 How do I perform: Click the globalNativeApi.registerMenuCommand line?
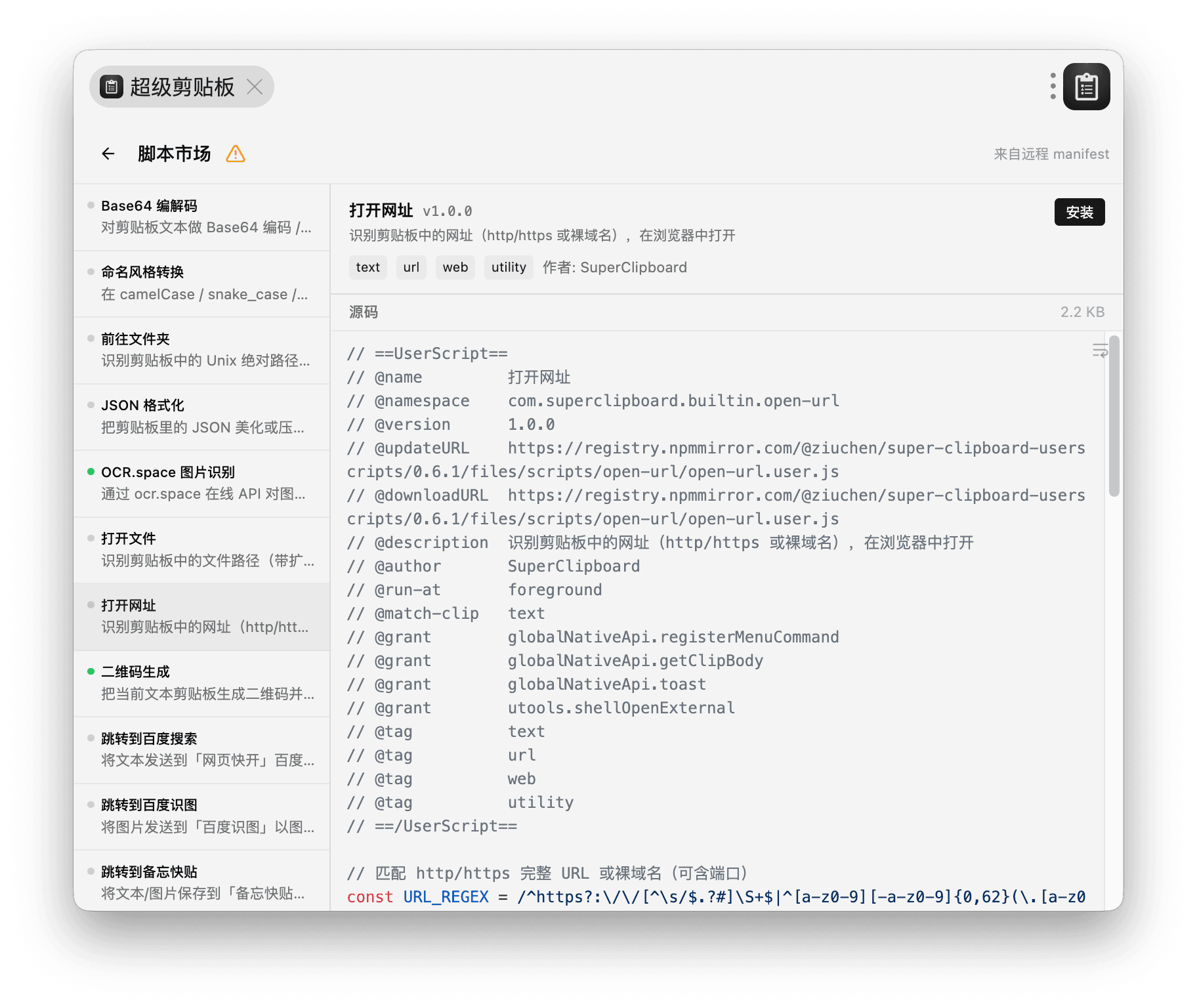click(593, 637)
